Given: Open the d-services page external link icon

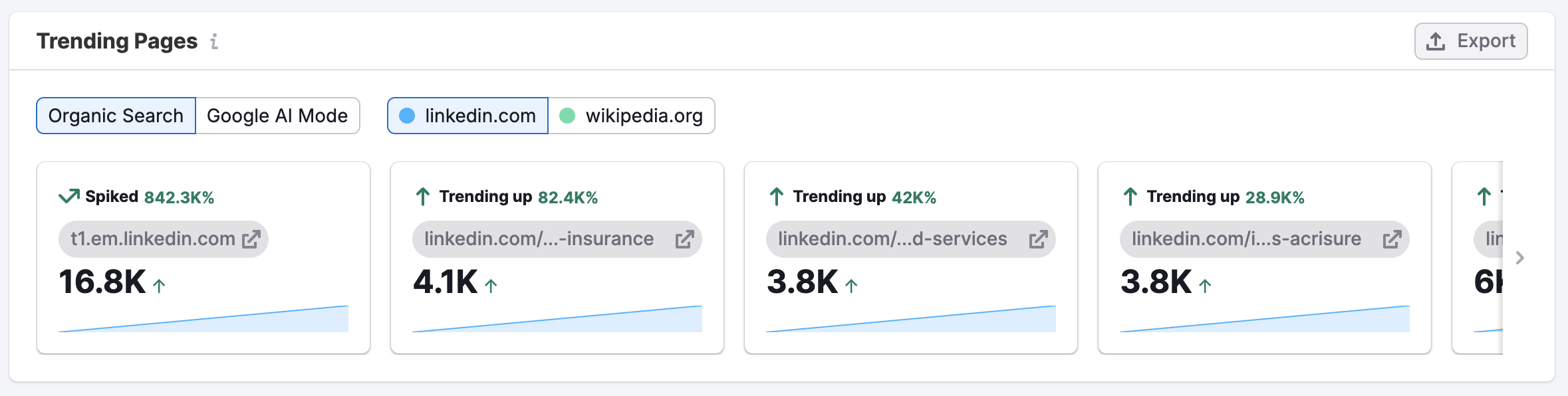Looking at the screenshot, I should [1038, 239].
